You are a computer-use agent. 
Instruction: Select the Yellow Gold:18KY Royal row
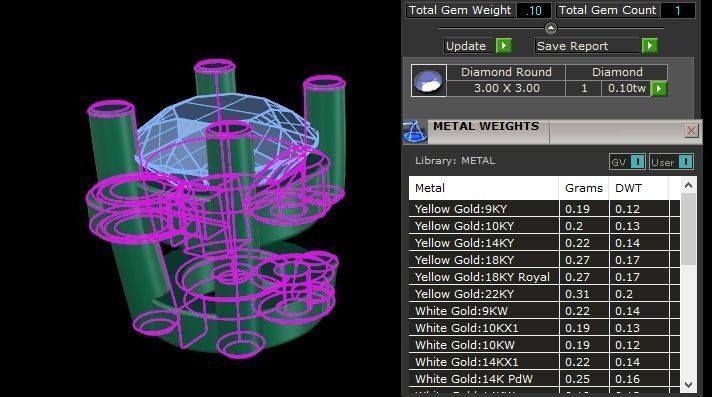(544, 277)
